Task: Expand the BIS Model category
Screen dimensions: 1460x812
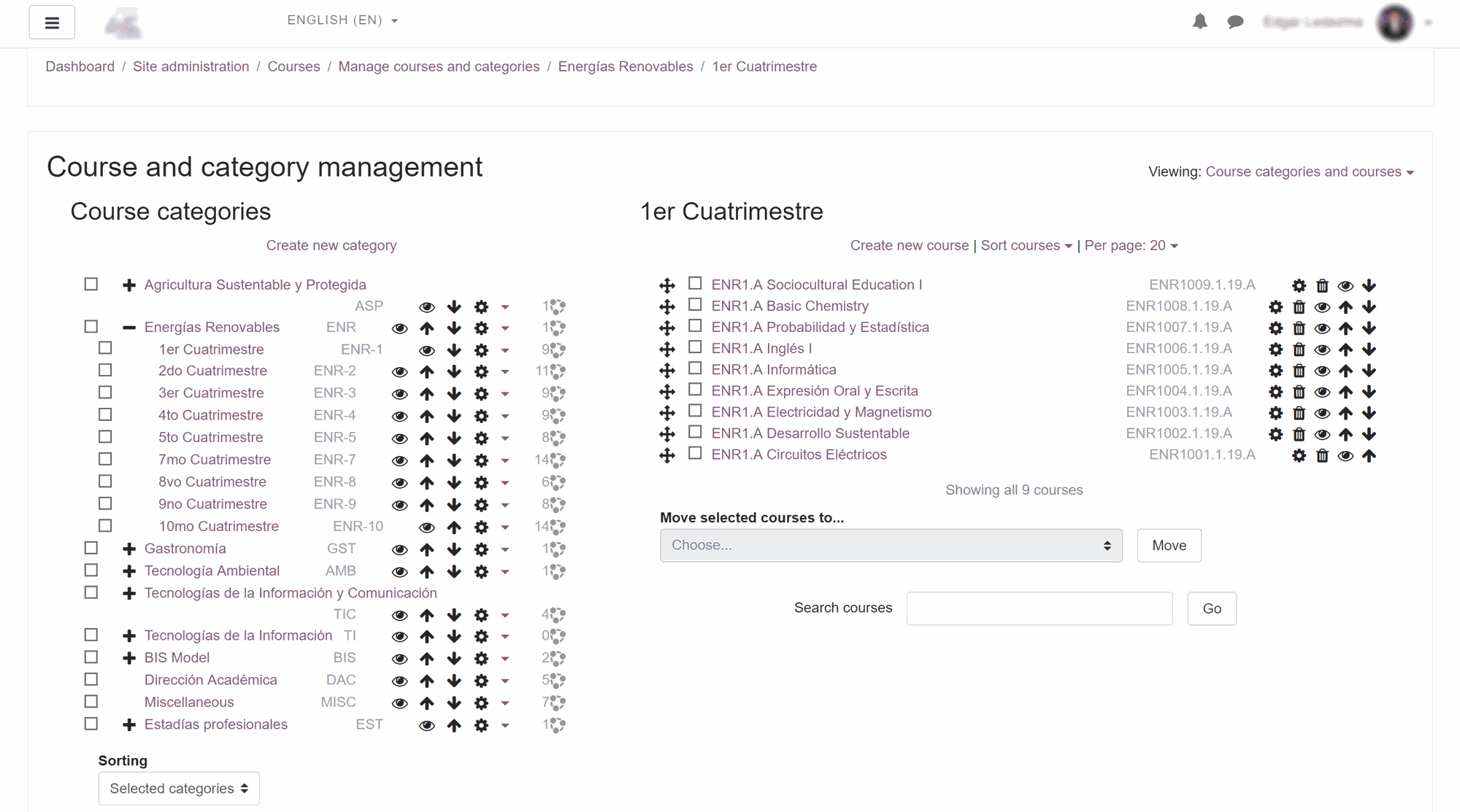Action: 129,658
